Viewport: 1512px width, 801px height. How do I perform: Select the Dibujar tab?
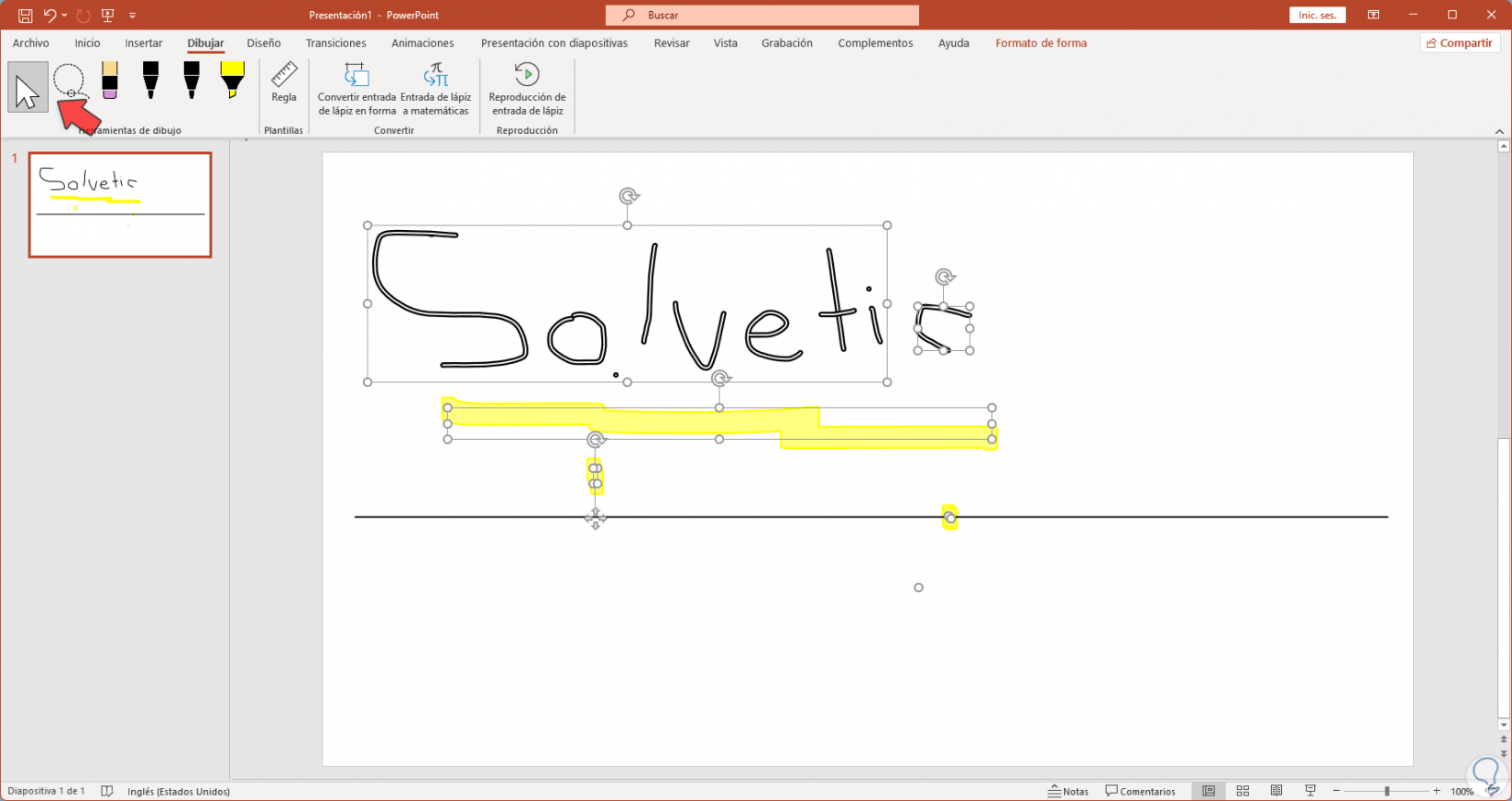[x=205, y=43]
